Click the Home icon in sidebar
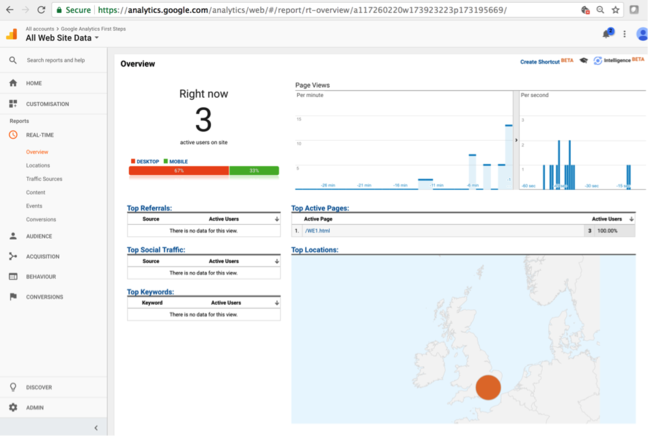Image resolution: width=648 pixels, height=436 pixels. [13, 83]
